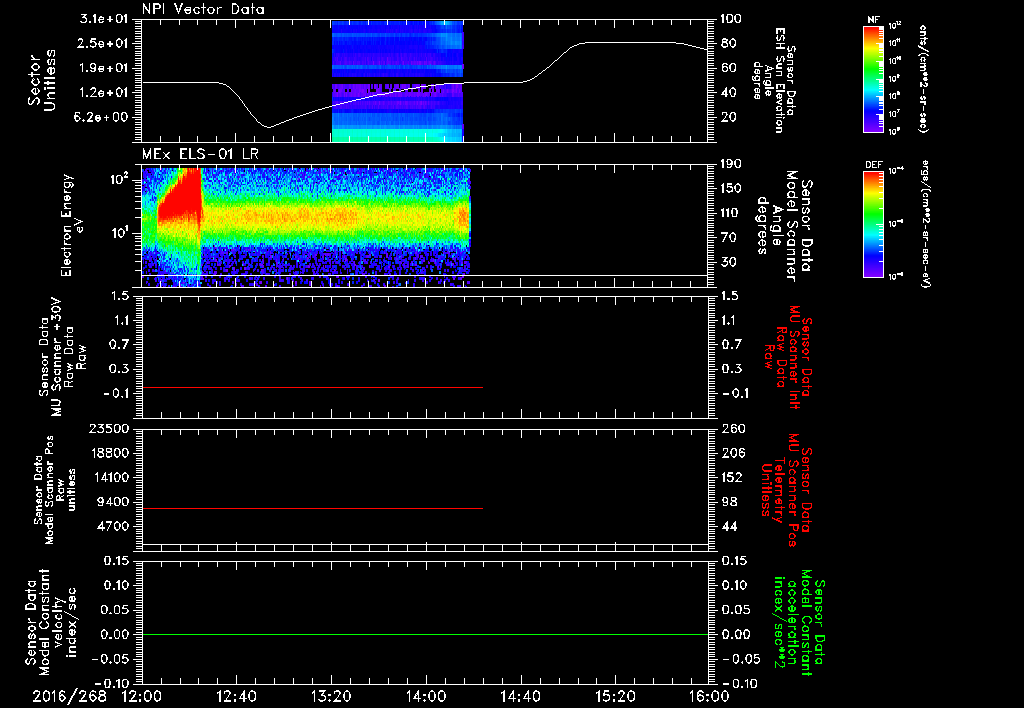Click the 152 telemetry axis tick label
Screen dimensions: 1024x708
pos(733,477)
